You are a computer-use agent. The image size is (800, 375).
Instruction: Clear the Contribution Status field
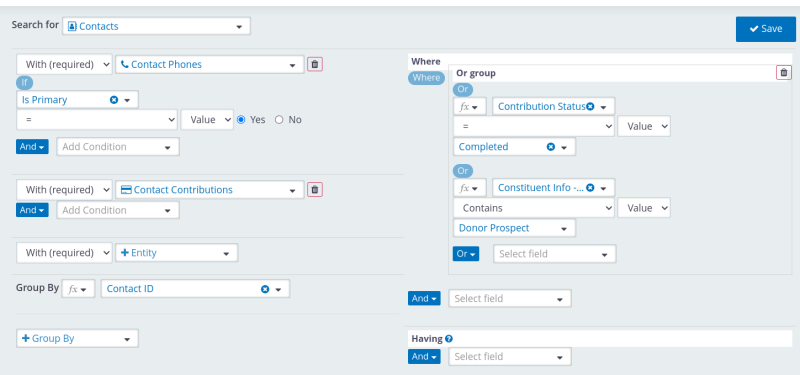(x=590, y=107)
